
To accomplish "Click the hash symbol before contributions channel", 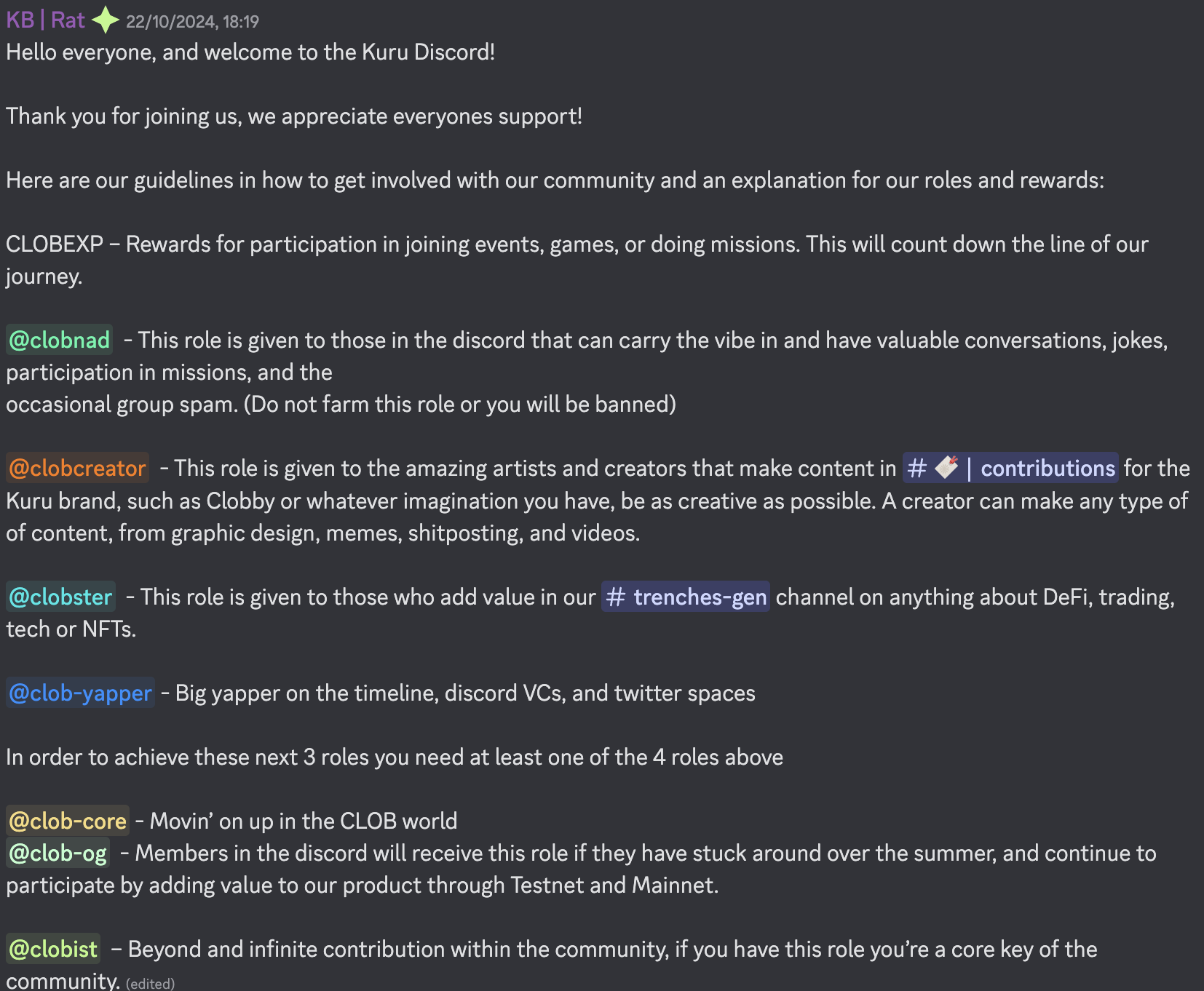I will click(916, 468).
